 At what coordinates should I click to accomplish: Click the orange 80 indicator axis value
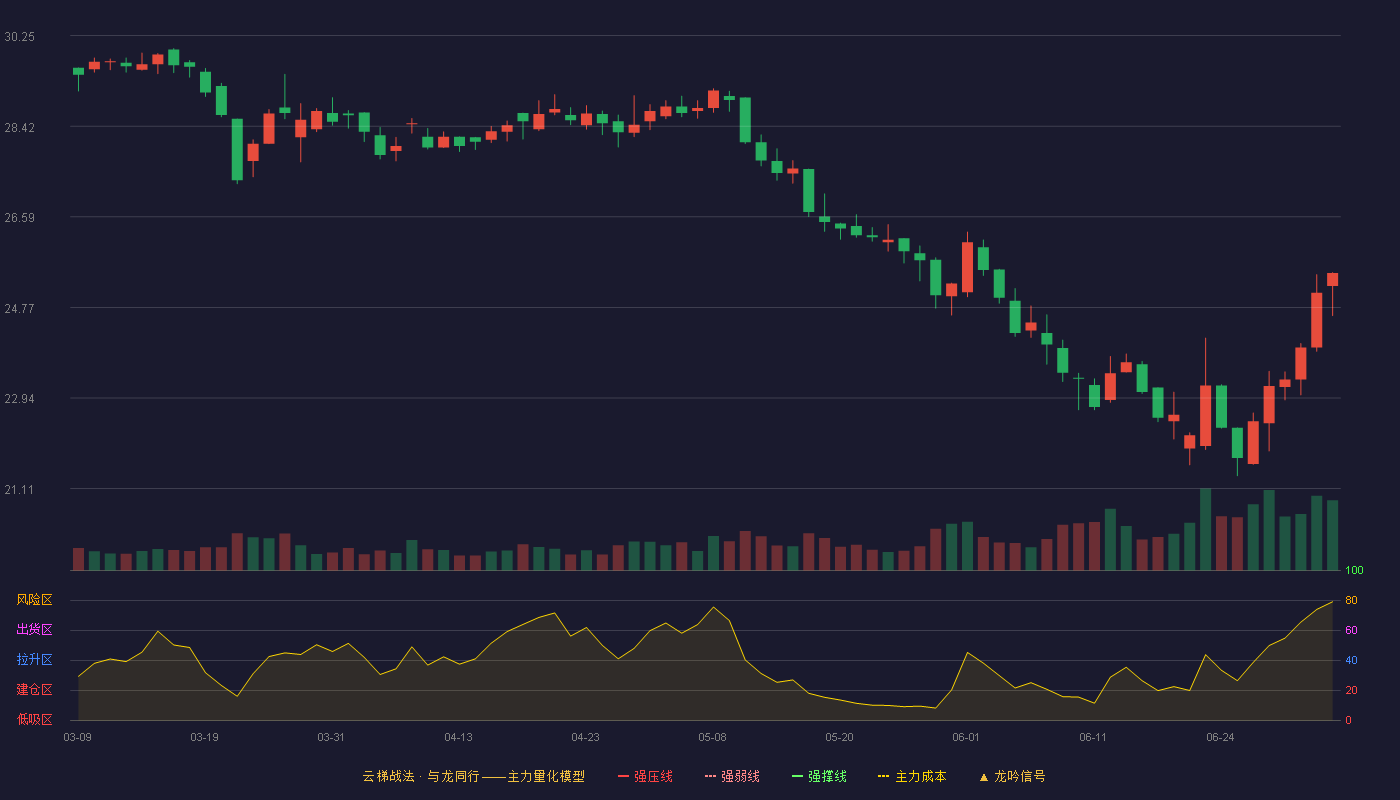tap(1351, 600)
